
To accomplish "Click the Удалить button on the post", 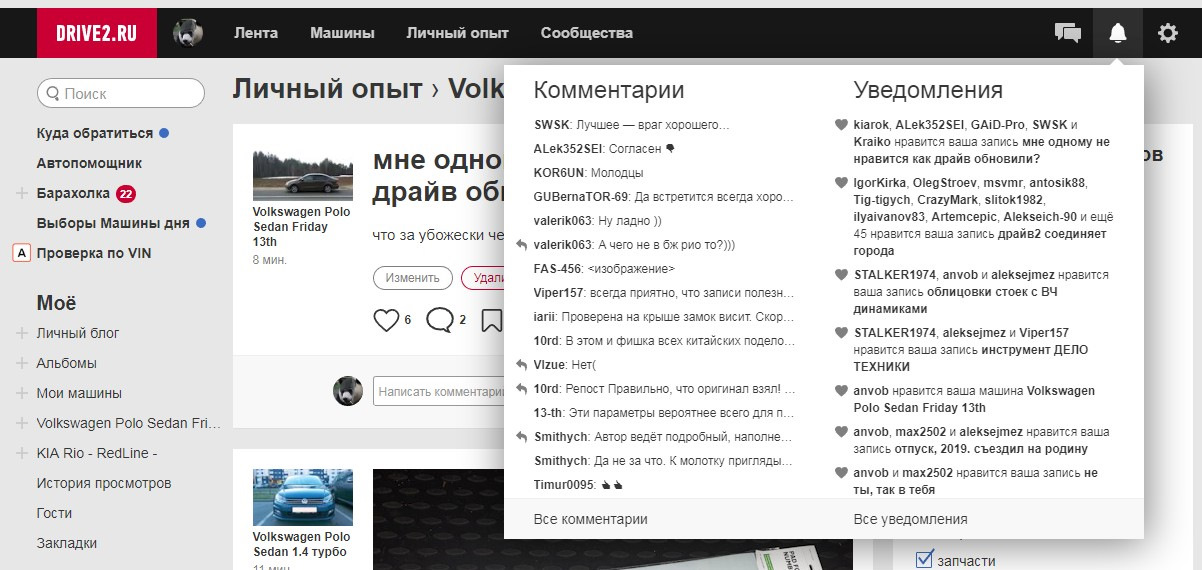I will [484, 278].
